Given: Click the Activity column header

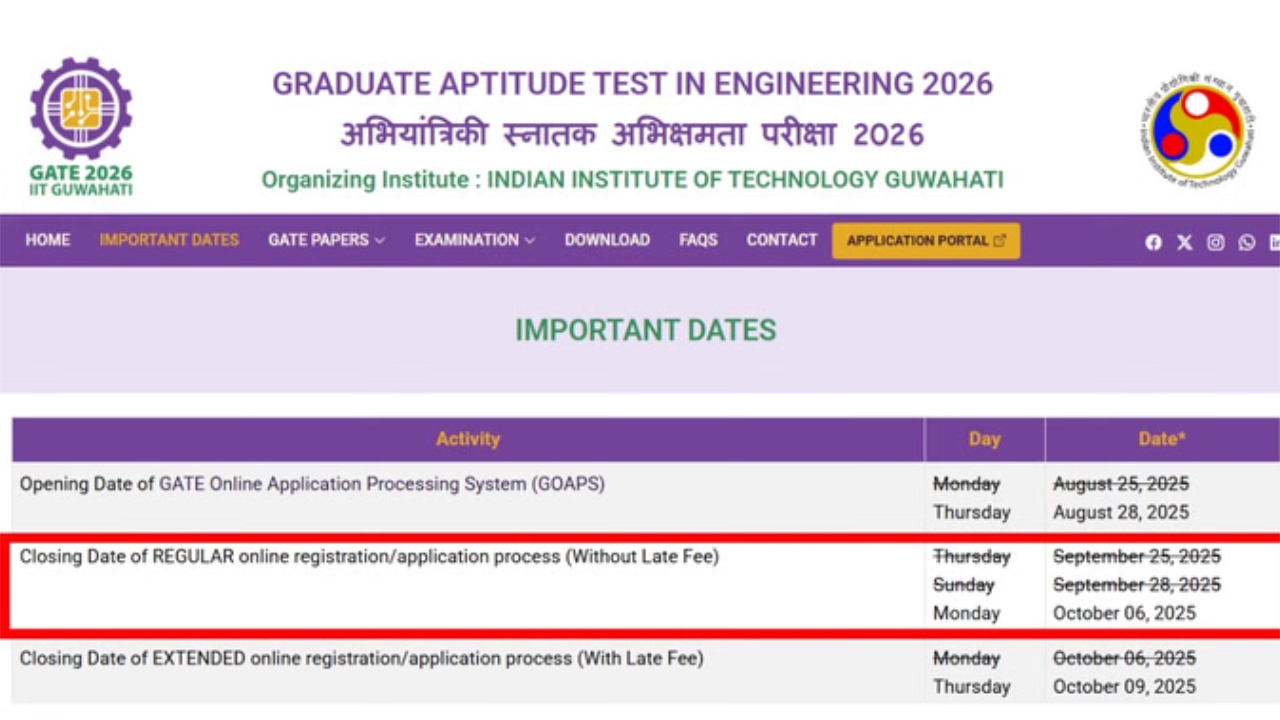Looking at the screenshot, I should pyautogui.click(x=467, y=438).
